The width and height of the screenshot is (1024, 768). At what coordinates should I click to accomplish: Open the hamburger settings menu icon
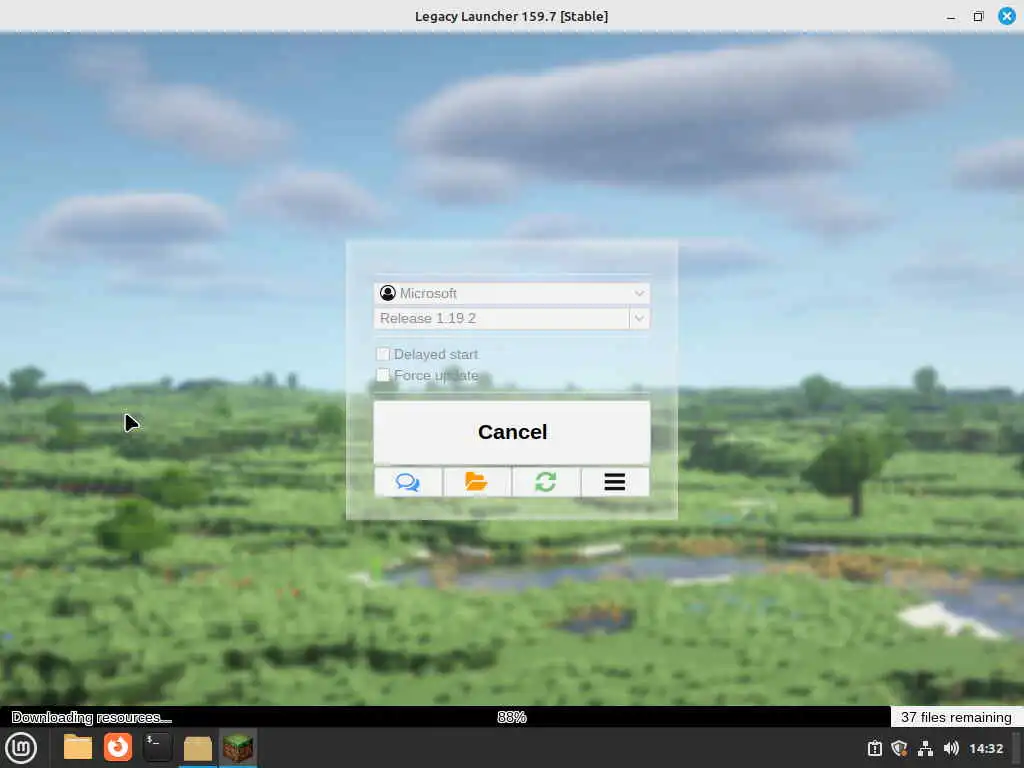615,482
